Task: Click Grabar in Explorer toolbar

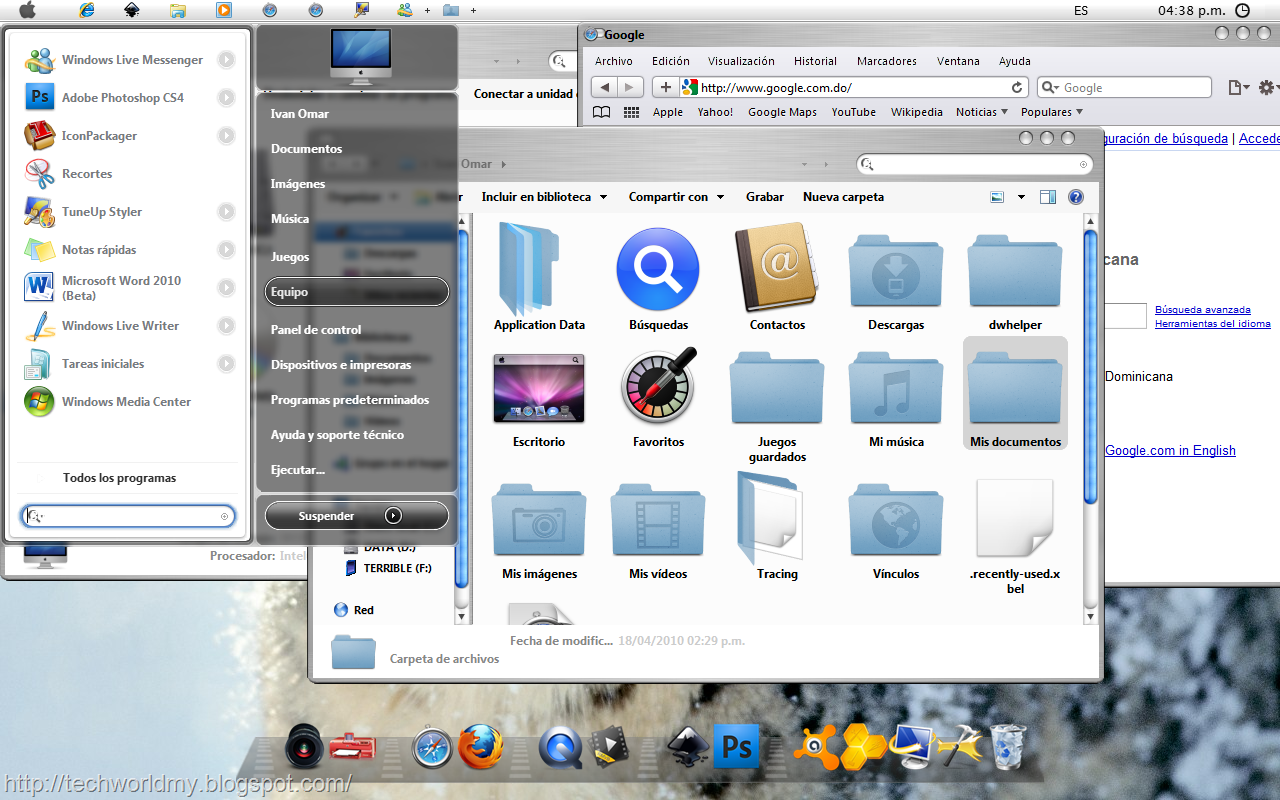Action: (x=765, y=197)
